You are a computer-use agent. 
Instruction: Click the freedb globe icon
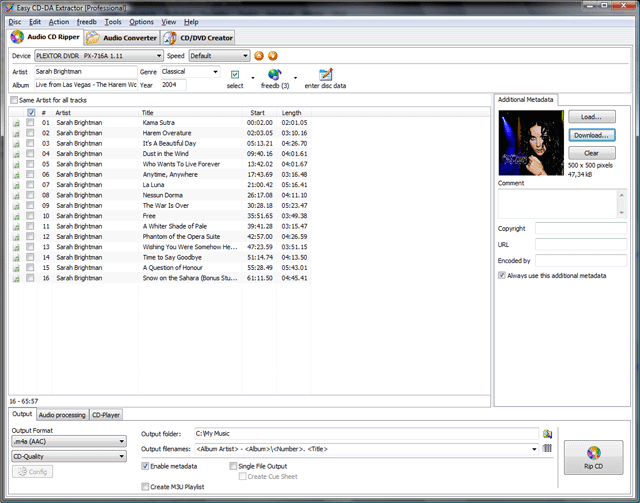(x=275, y=74)
